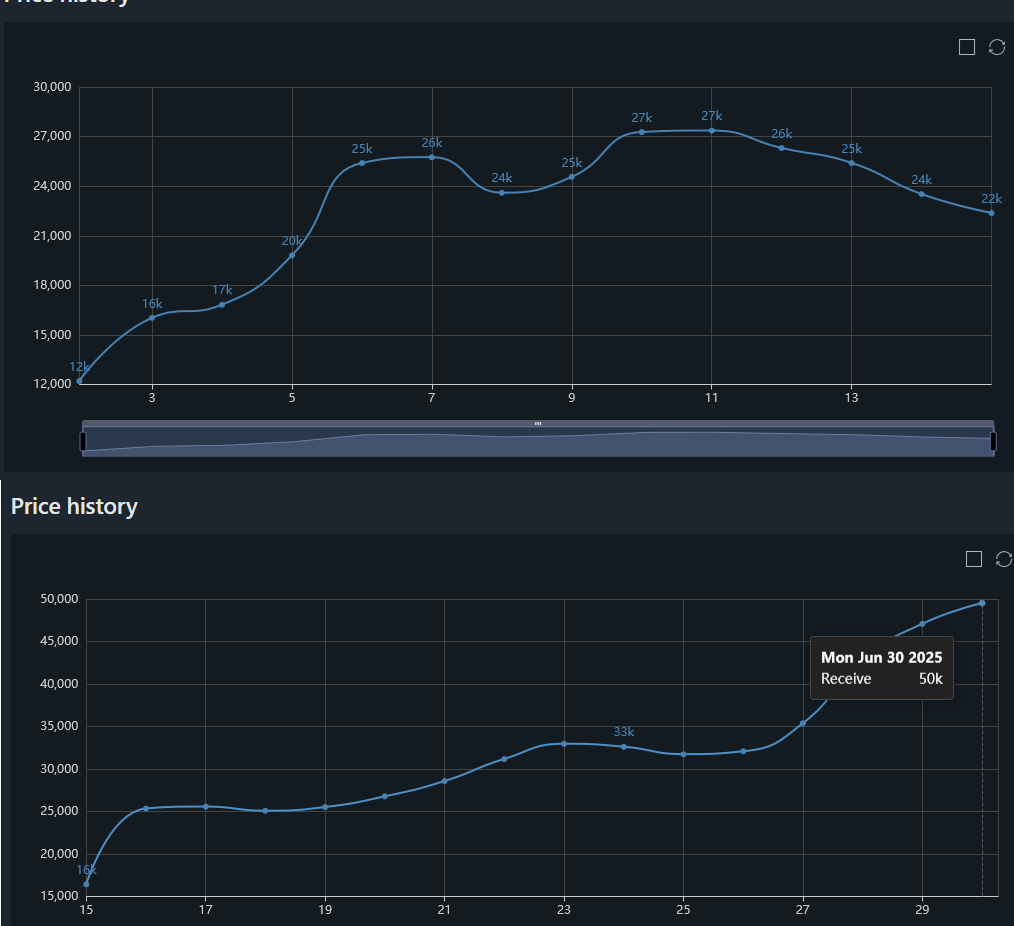
Task: Click the '18,000' y-axis label
Action: (x=52, y=285)
